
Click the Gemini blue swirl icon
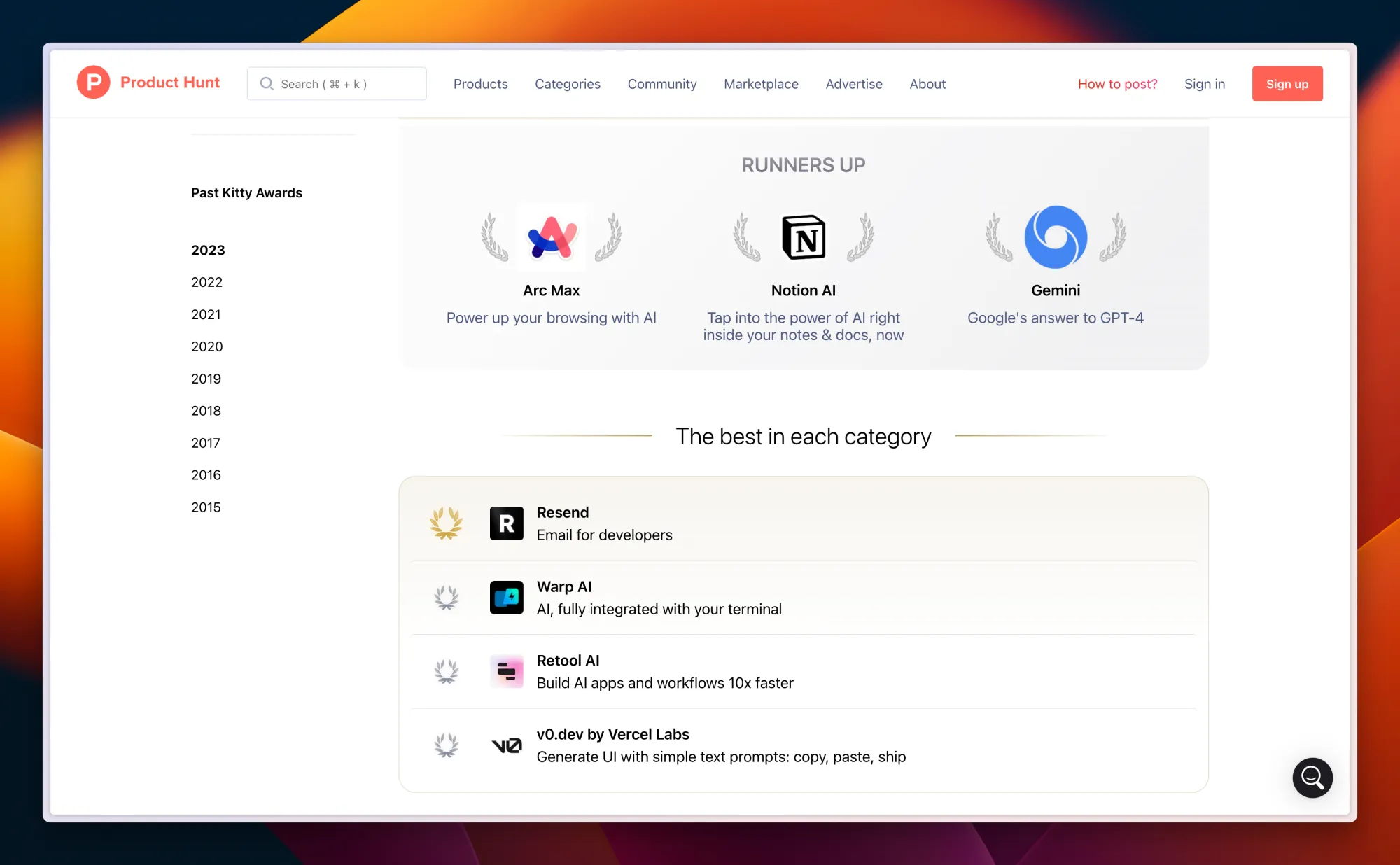pyautogui.click(x=1055, y=237)
